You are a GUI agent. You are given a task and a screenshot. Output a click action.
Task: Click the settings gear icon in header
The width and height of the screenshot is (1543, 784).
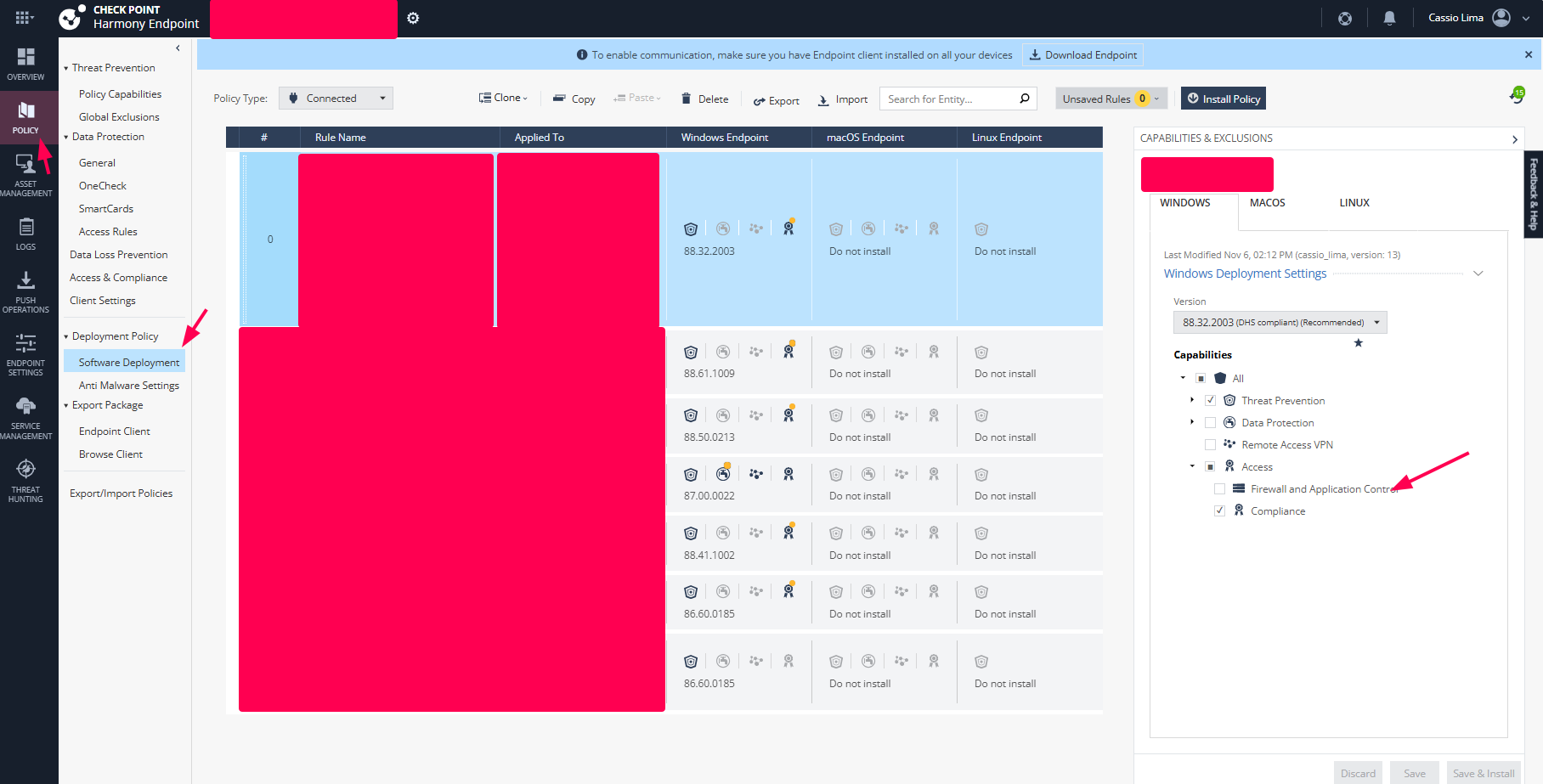[x=413, y=18]
